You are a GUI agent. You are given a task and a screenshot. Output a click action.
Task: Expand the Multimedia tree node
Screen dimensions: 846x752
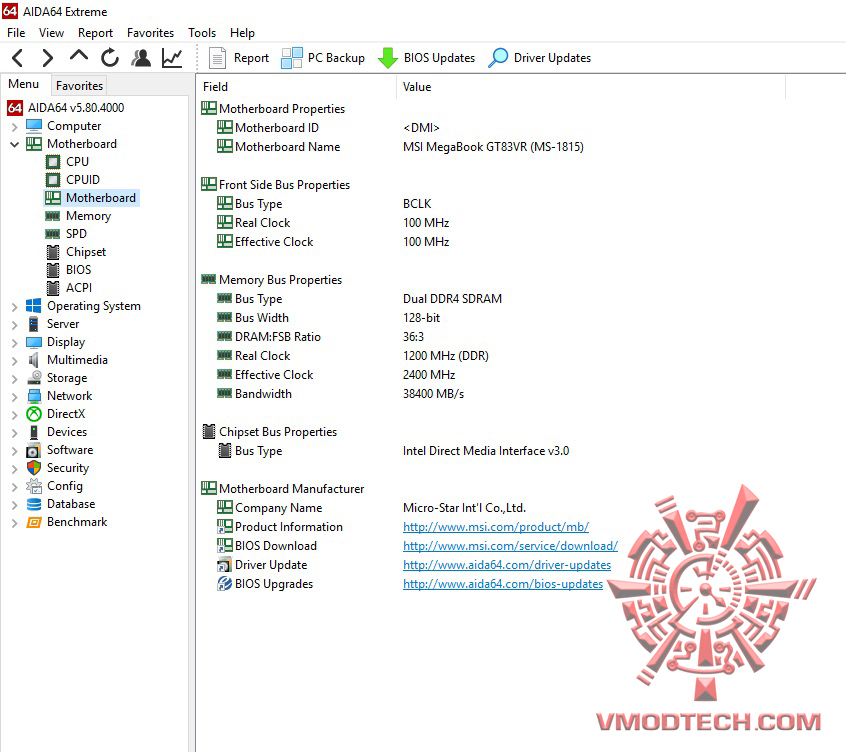coord(15,361)
